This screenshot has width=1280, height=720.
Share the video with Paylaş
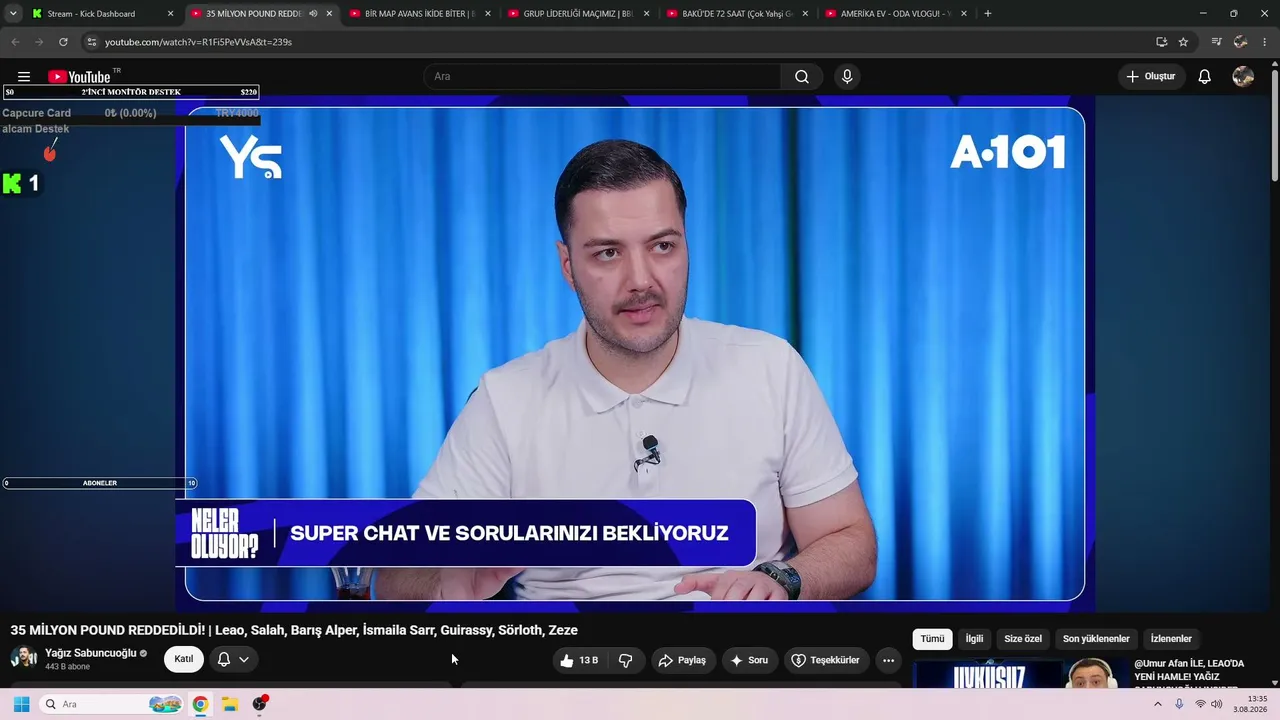[x=681, y=660]
